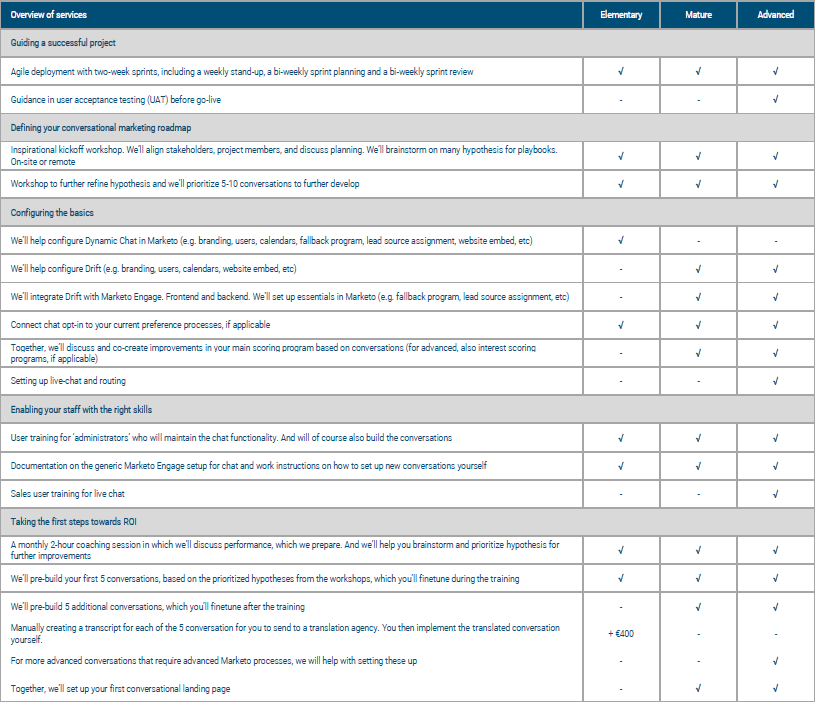
Task: Click Mature checkmark for 5 additional conversations row
Action: point(698,607)
